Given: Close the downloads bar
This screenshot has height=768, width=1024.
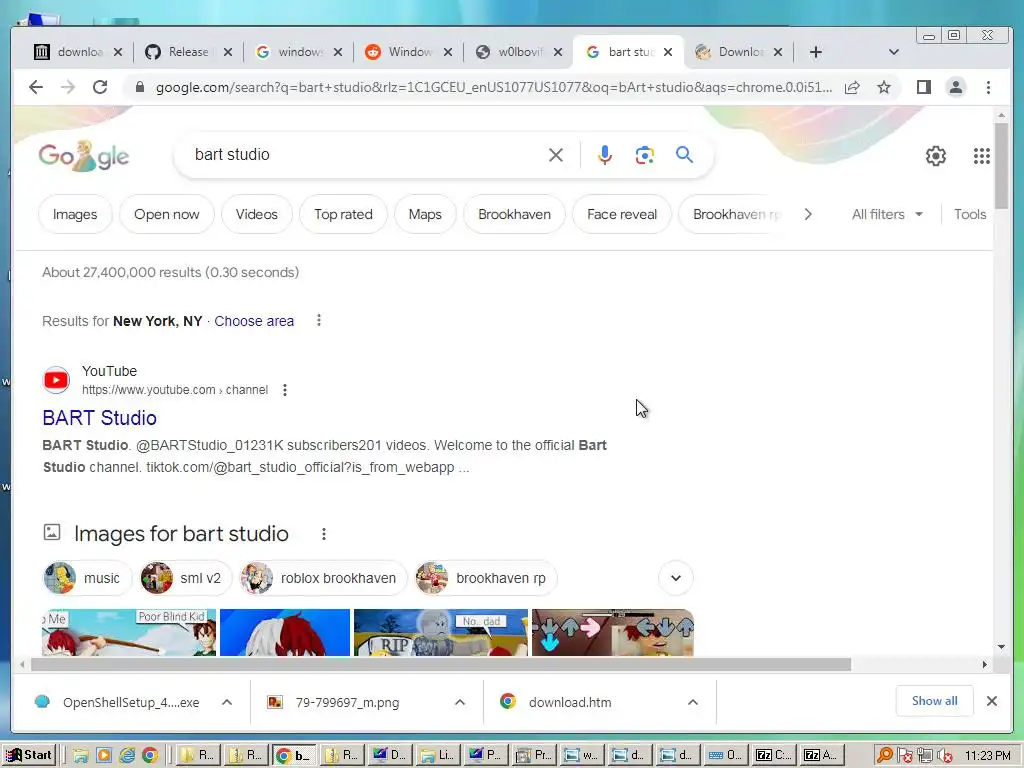Looking at the screenshot, I should pos(991,701).
